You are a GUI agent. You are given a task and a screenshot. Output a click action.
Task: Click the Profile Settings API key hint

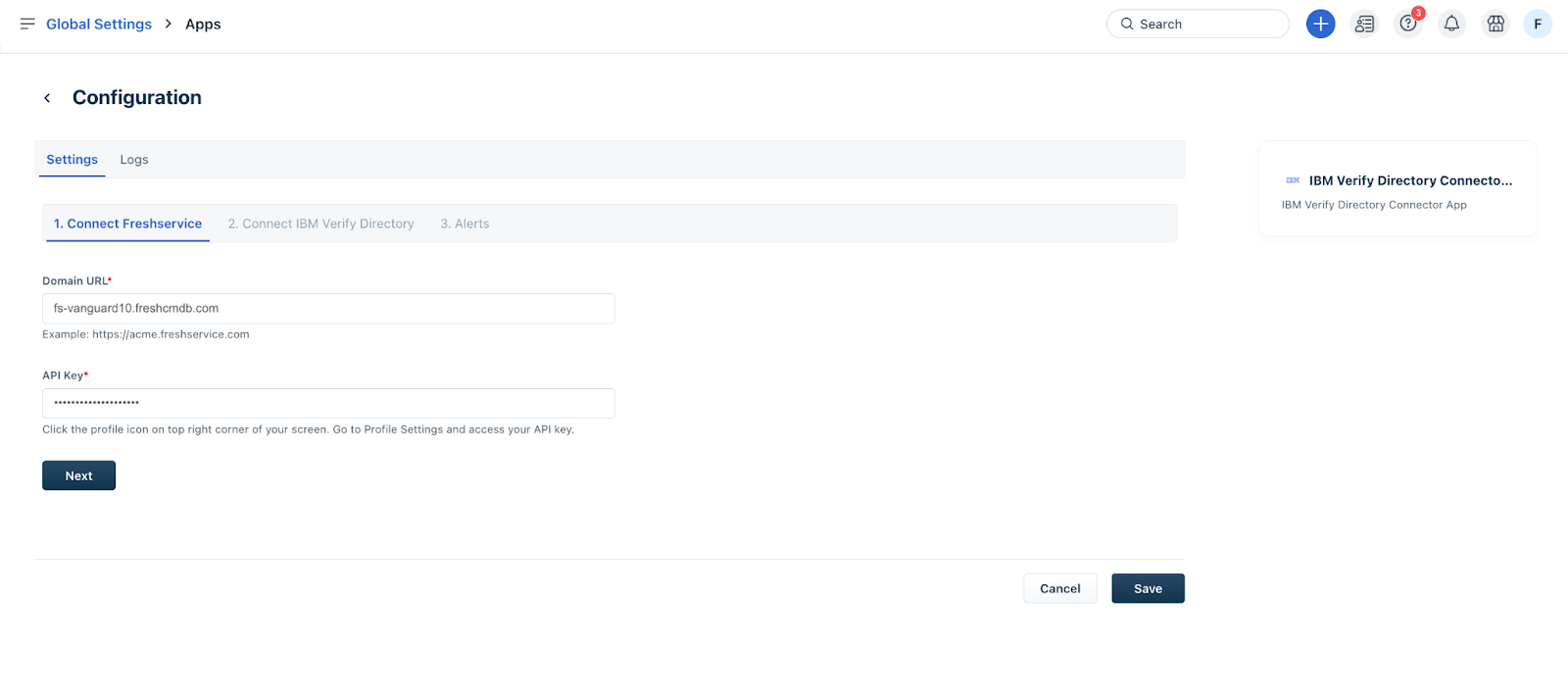[308, 429]
